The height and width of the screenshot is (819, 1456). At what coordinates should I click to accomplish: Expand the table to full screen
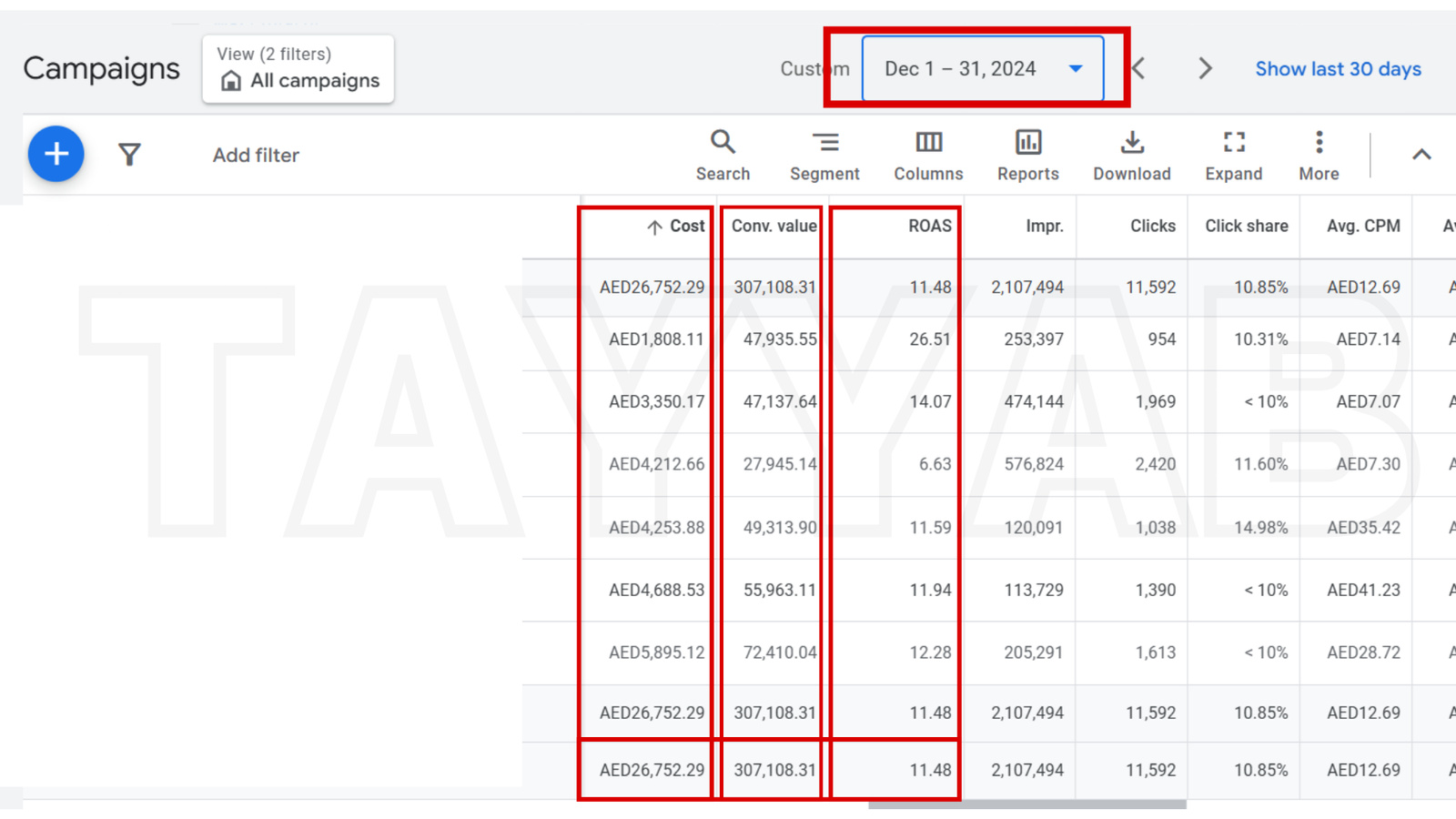pos(1233,155)
